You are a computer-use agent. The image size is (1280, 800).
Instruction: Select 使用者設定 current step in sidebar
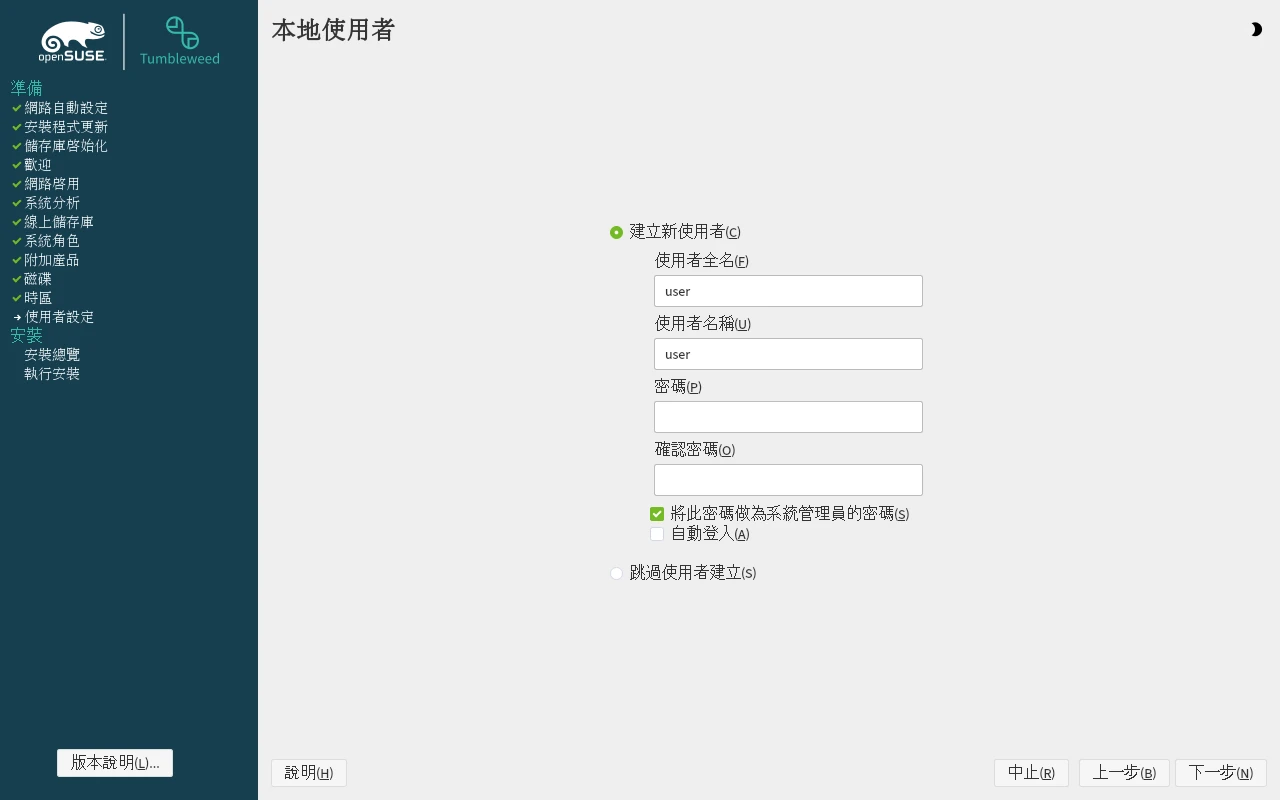coord(59,317)
